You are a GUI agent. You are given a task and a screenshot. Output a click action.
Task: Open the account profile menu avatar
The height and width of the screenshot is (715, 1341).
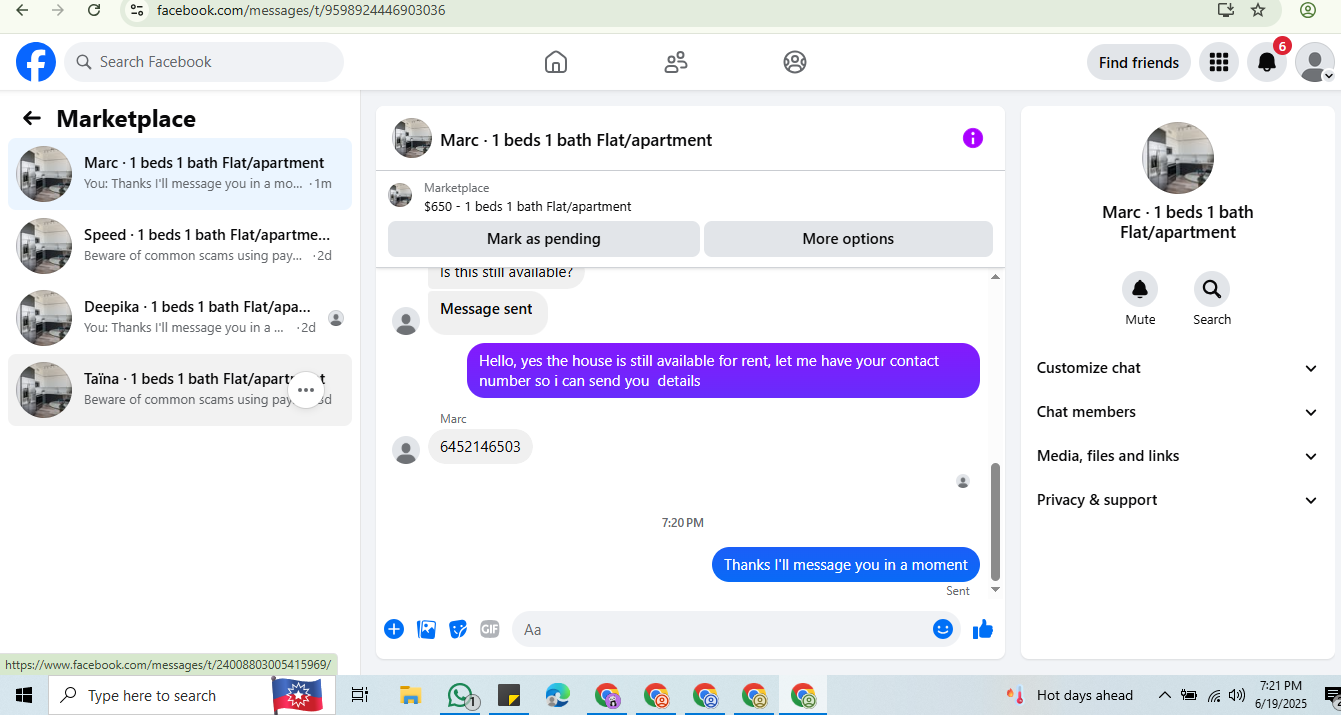click(x=1315, y=62)
